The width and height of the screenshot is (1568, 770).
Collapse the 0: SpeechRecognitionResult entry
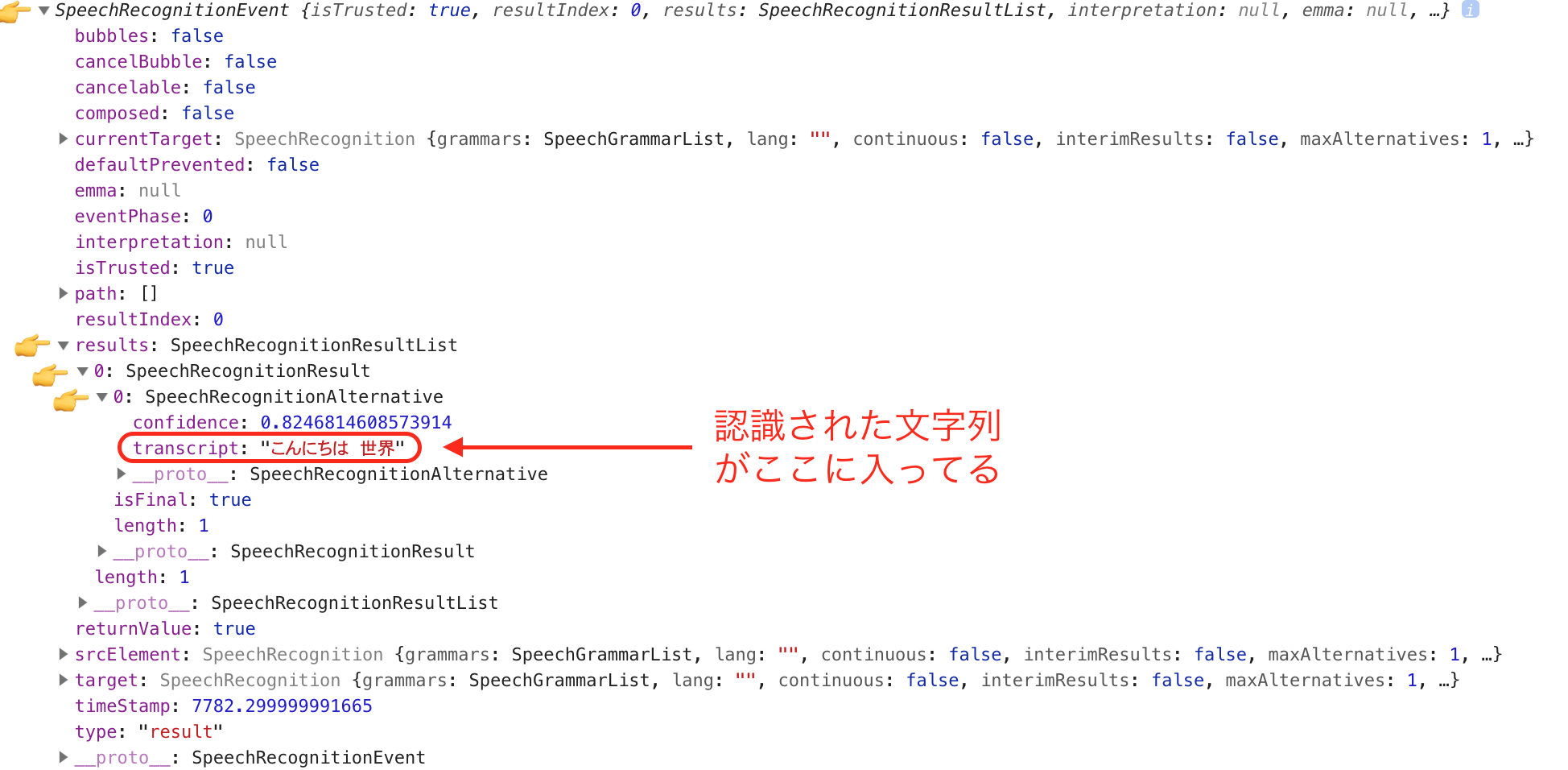[82, 371]
